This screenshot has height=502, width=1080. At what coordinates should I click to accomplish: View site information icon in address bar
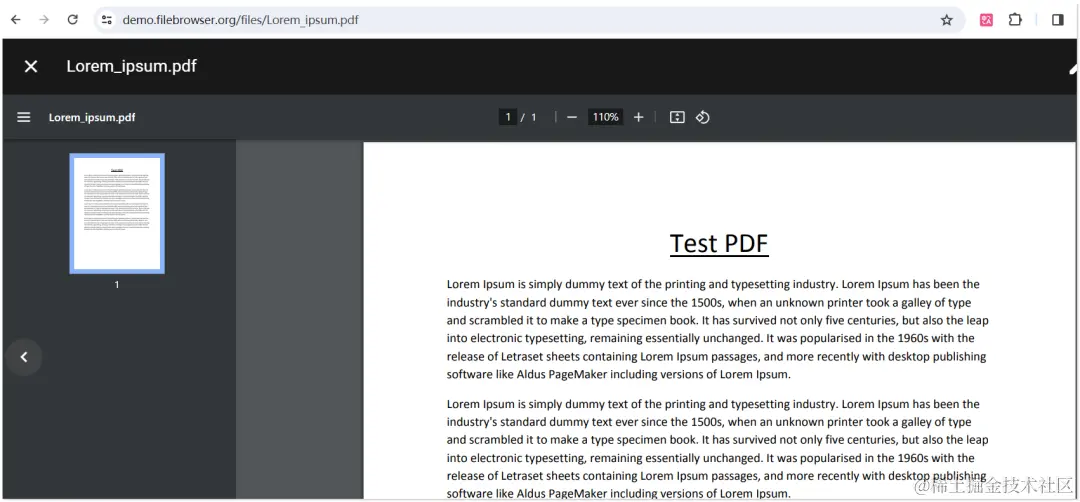[107, 20]
